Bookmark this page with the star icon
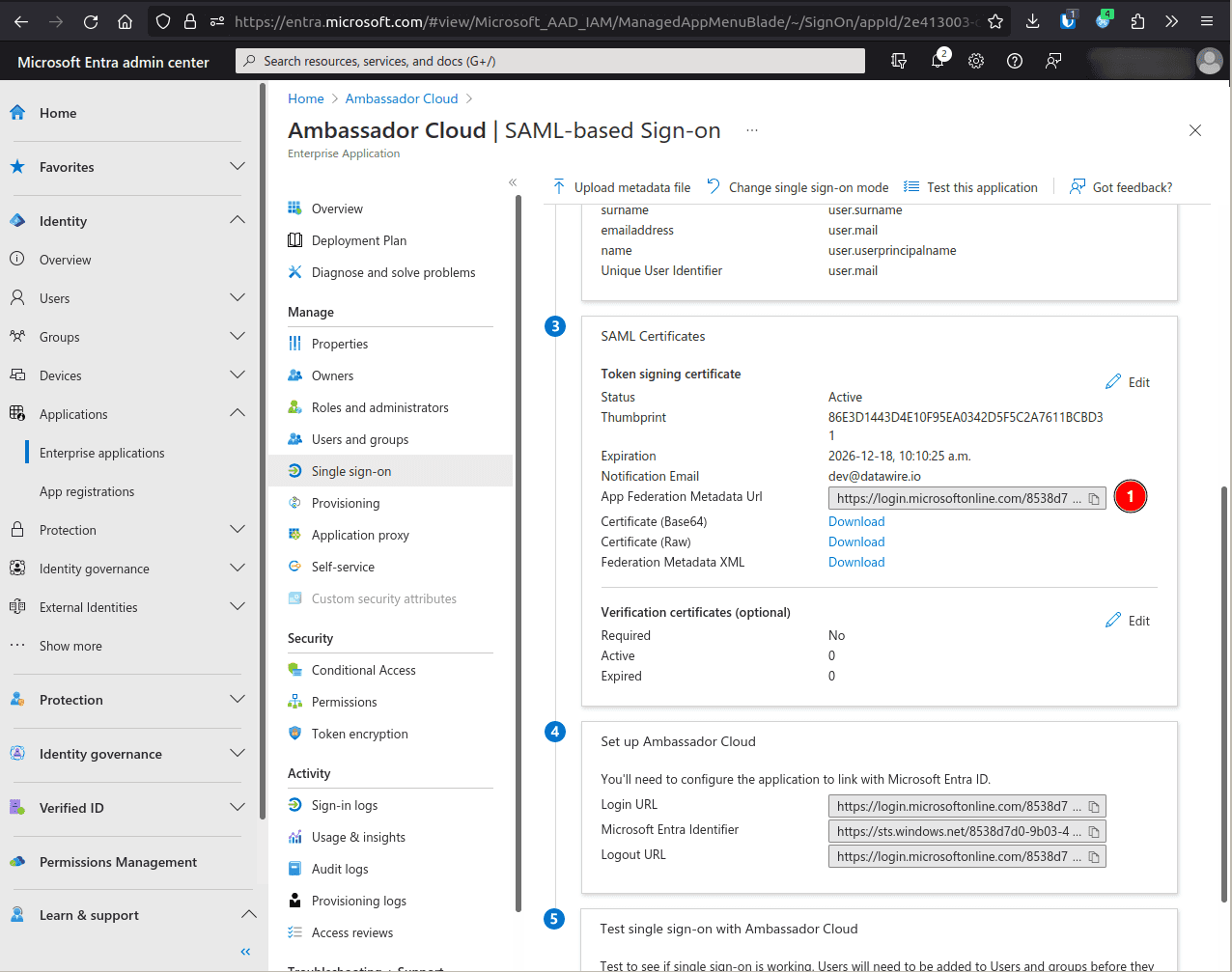 (x=995, y=21)
